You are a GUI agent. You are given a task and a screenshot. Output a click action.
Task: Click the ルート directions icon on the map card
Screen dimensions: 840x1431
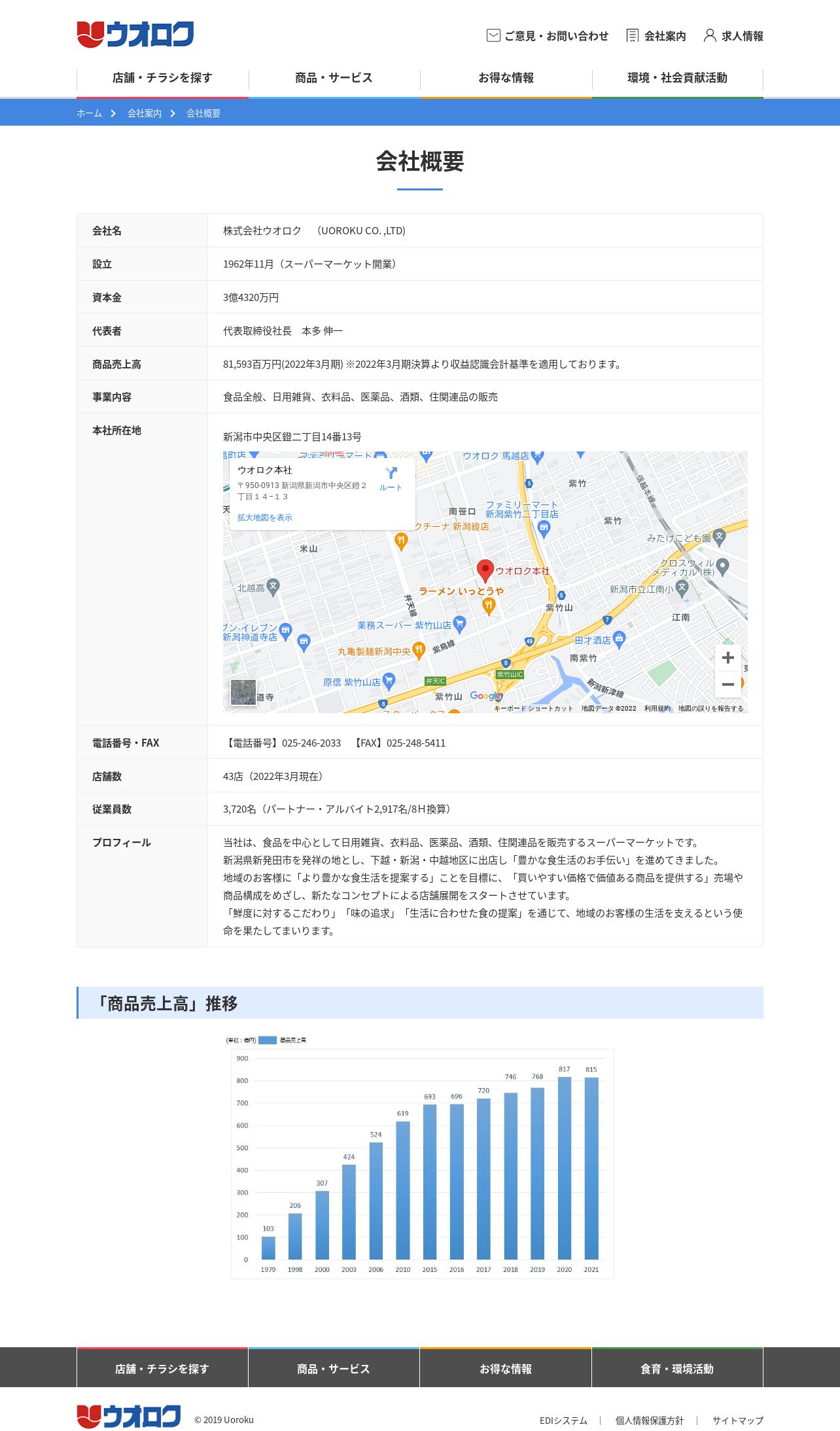tap(391, 473)
